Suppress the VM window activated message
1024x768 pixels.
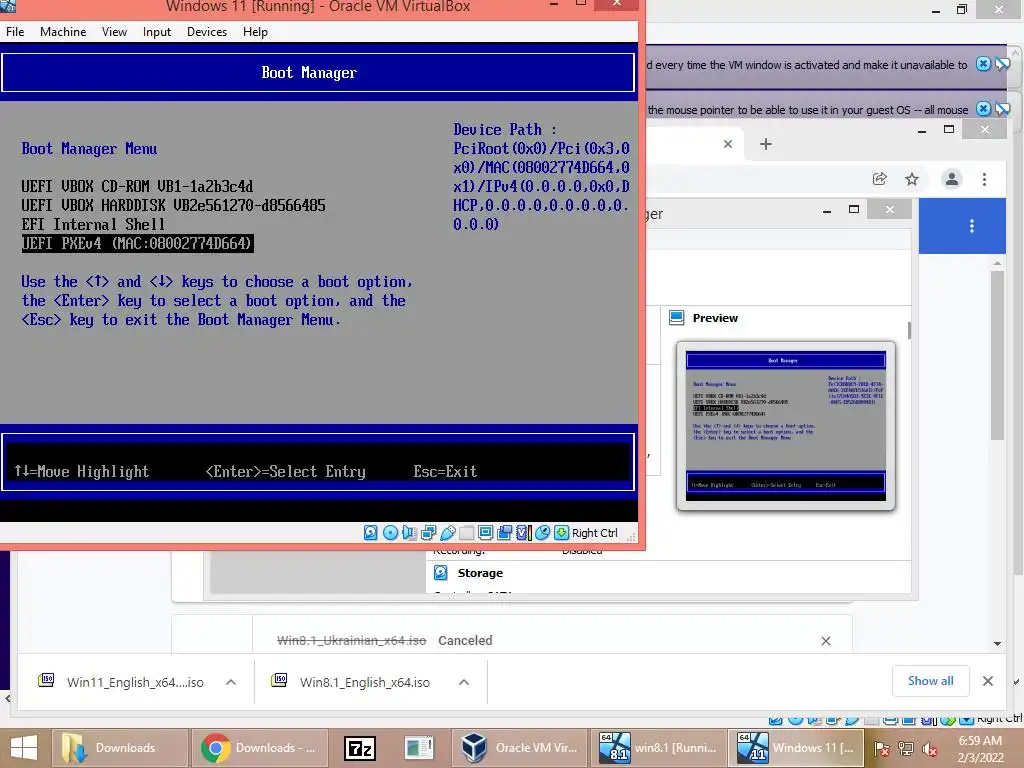(1002, 64)
